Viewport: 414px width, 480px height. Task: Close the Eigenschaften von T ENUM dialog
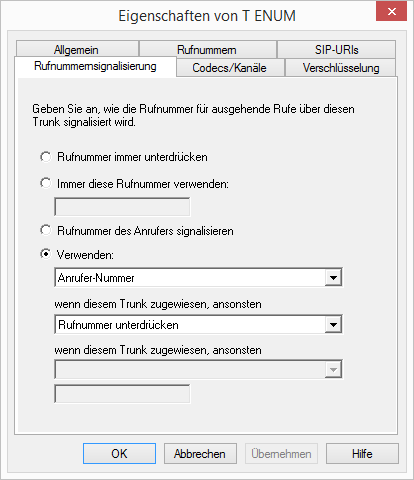[x=391, y=12]
